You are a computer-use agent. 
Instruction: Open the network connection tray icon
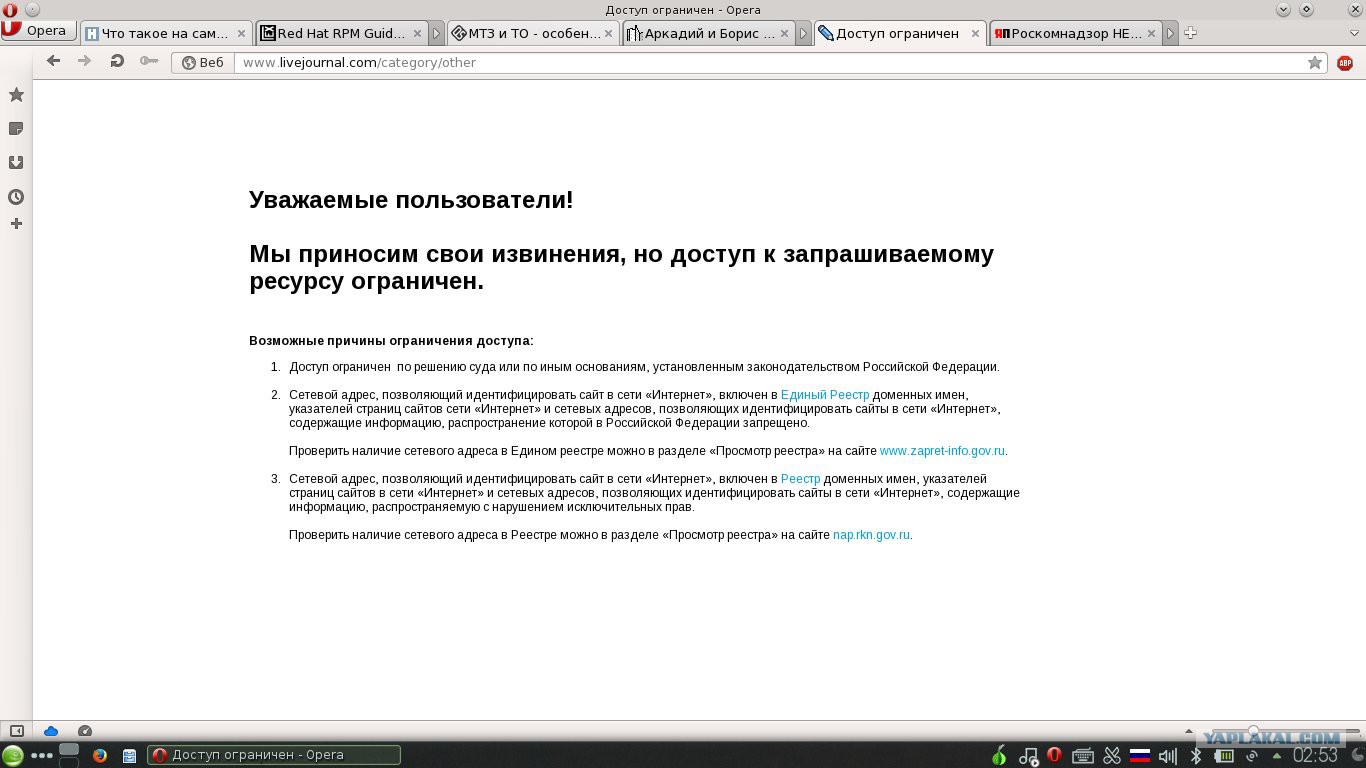point(1252,755)
